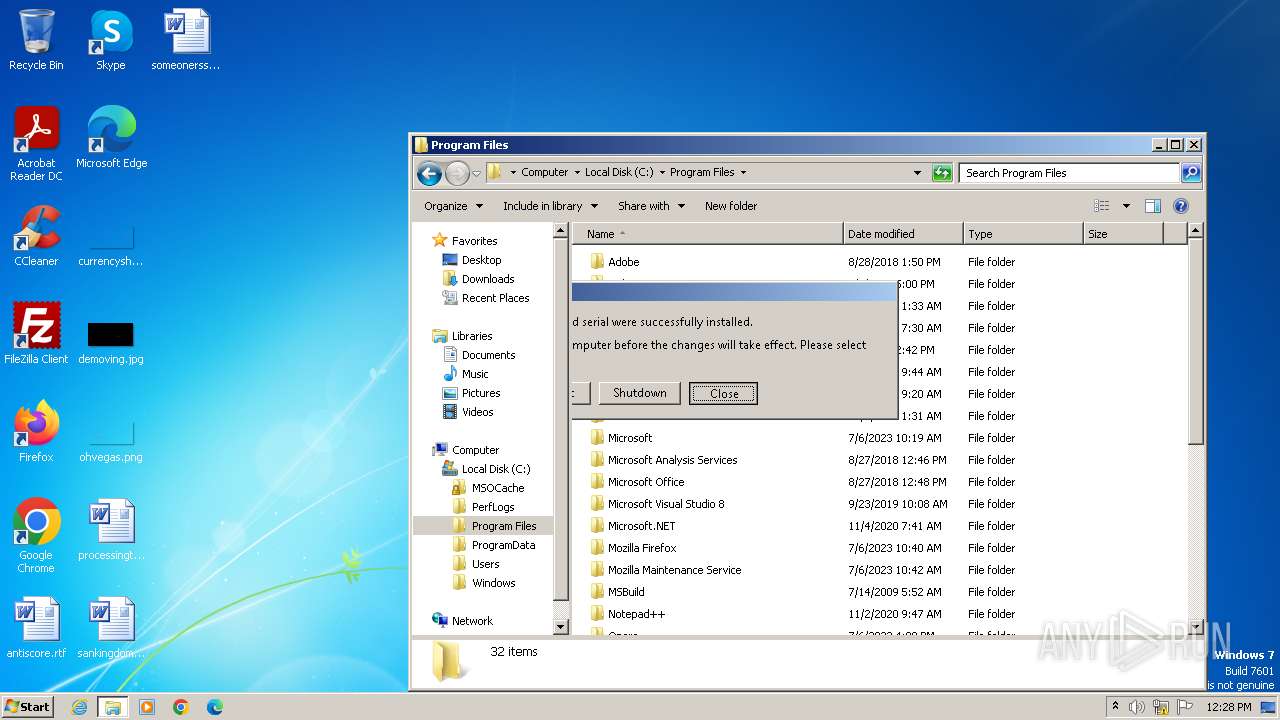Click the Explorer Forward navigation button
The width and height of the screenshot is (1280, 720).
pos(457,173)
